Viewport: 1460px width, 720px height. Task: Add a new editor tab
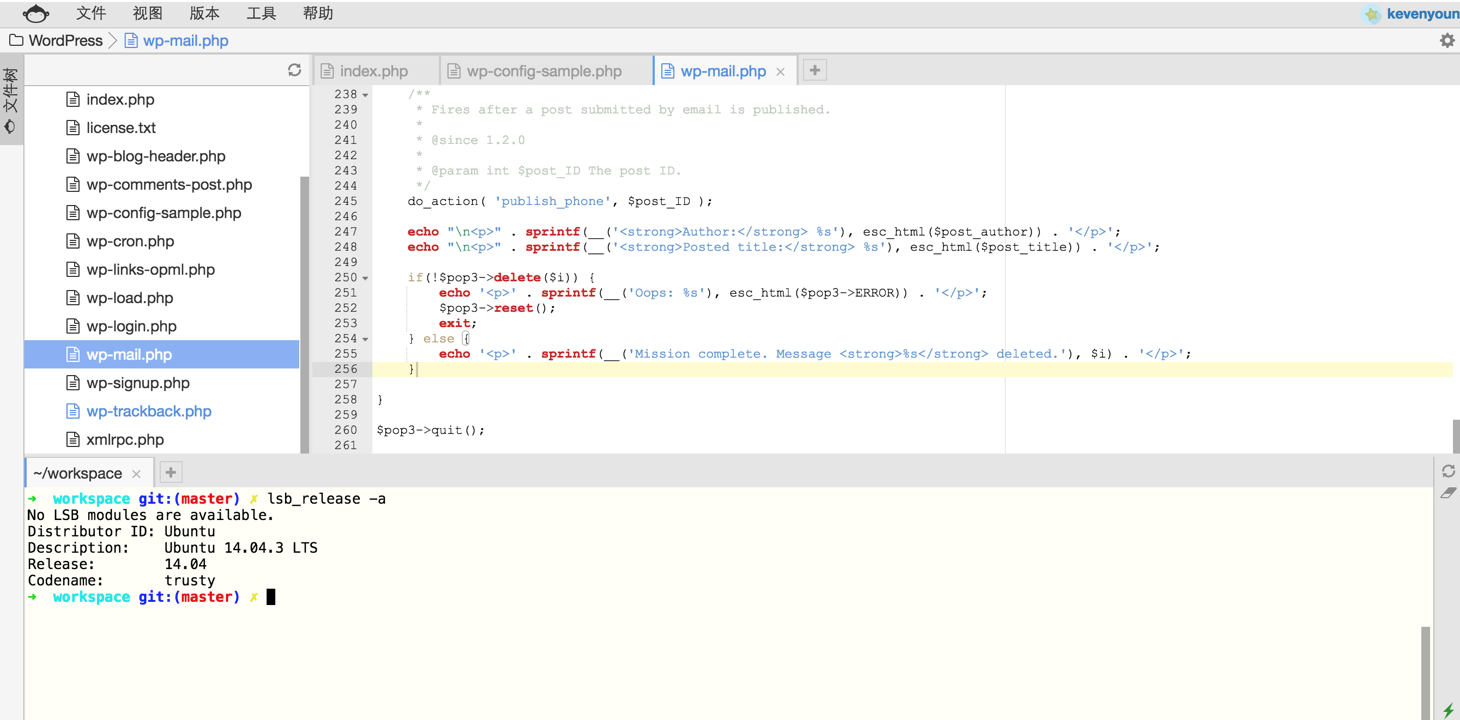point(815,70)
